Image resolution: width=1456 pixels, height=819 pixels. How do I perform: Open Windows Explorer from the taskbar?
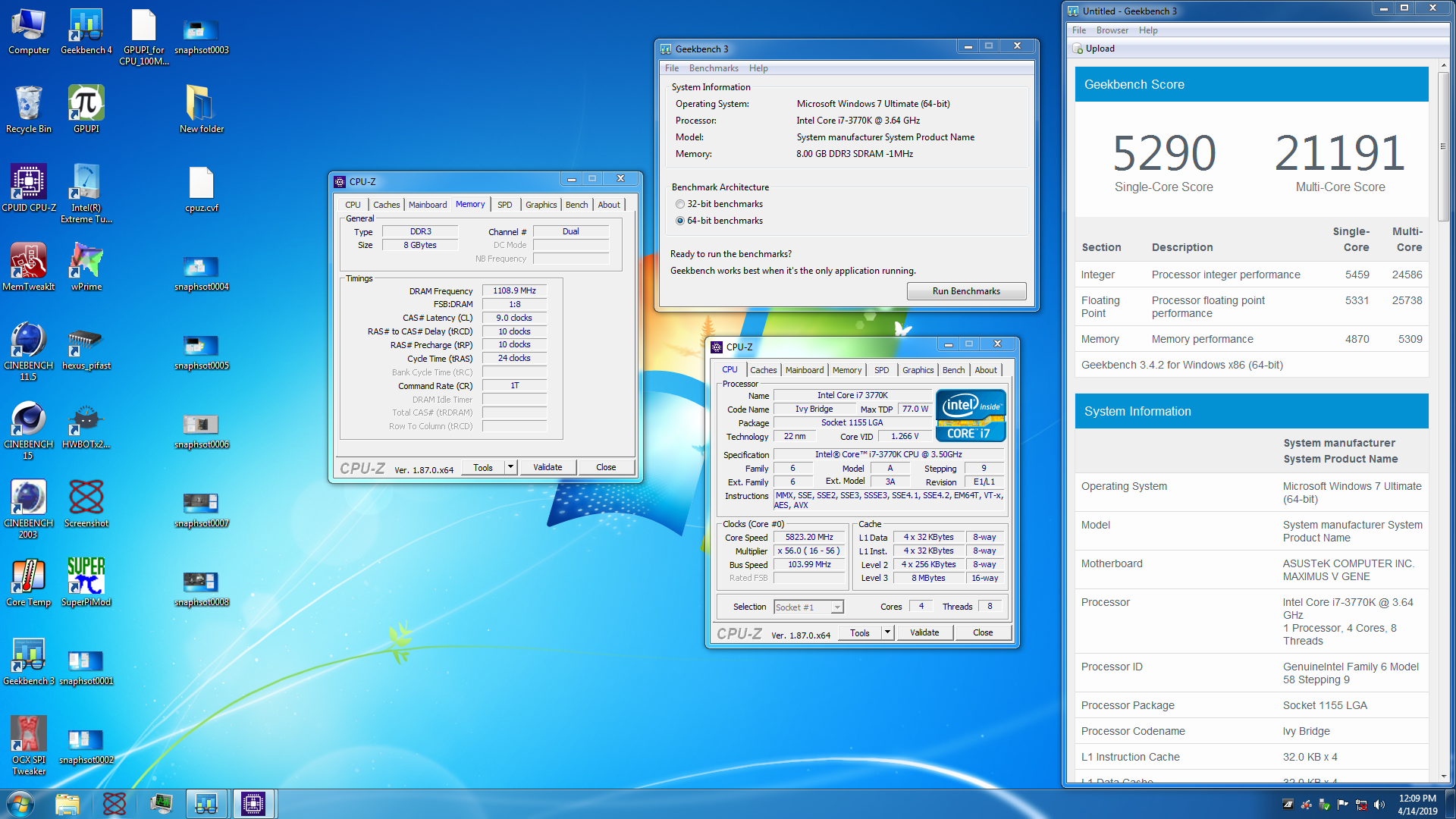[67, 803]
